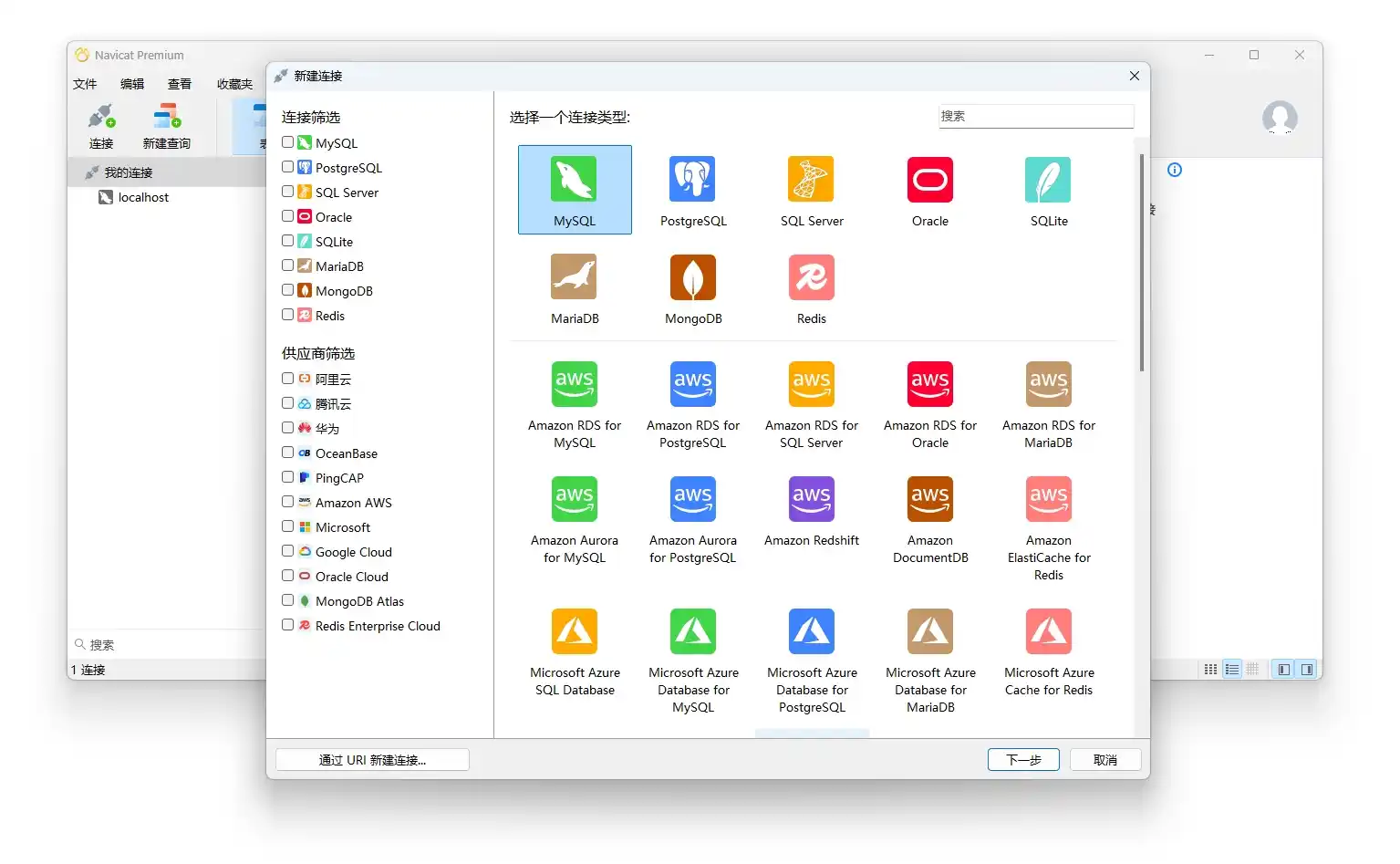1400x864 pixels.
Task: Select Amazon ElastiCache for Redis
Action: click(1049, 529)
